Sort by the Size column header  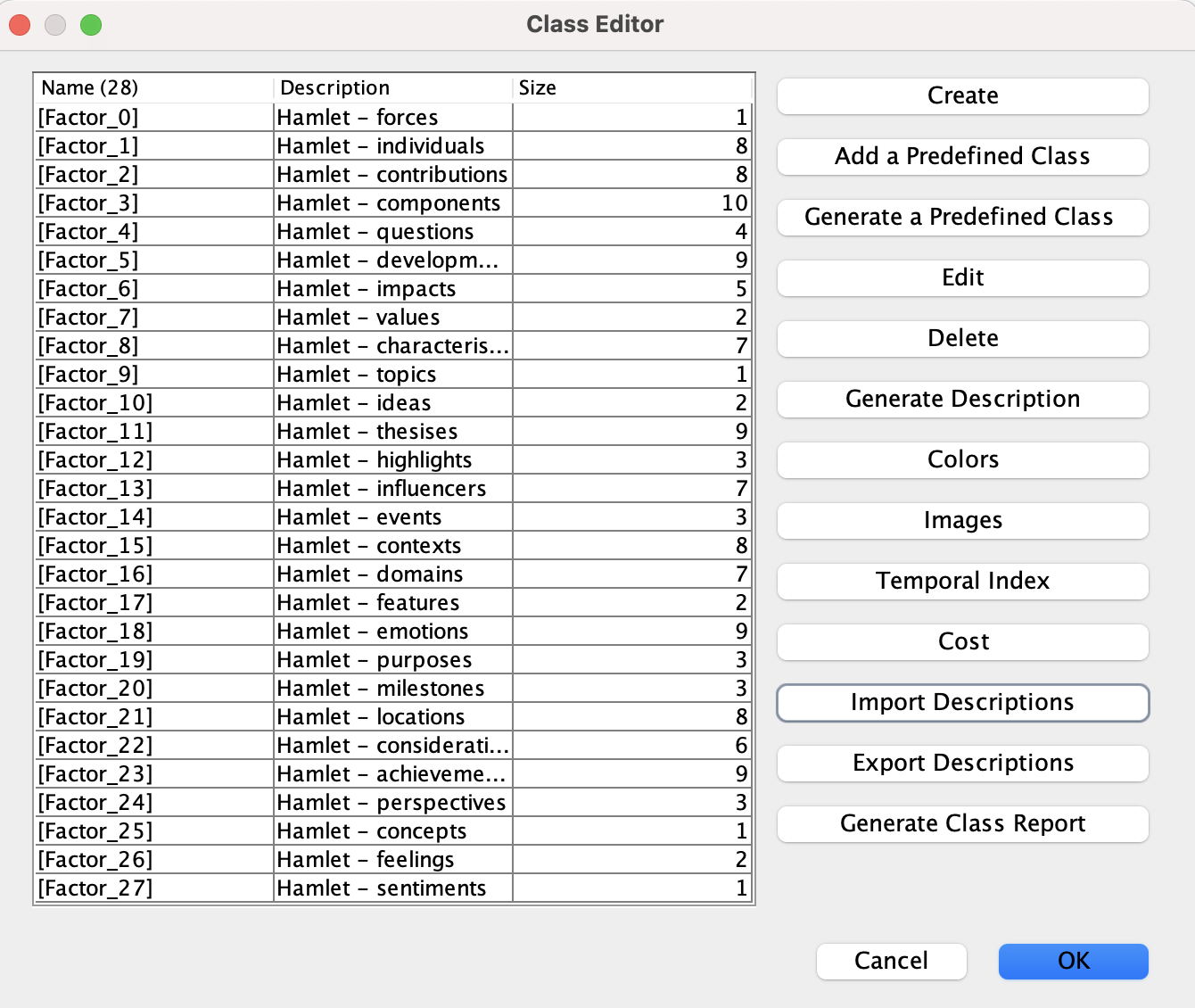pyautogui.click(x=631, y=87)
